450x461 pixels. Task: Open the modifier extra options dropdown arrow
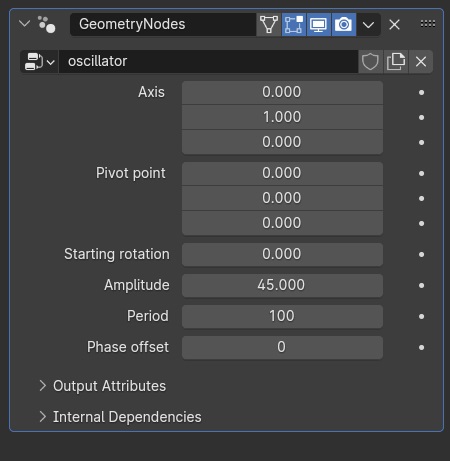(368, 25)
